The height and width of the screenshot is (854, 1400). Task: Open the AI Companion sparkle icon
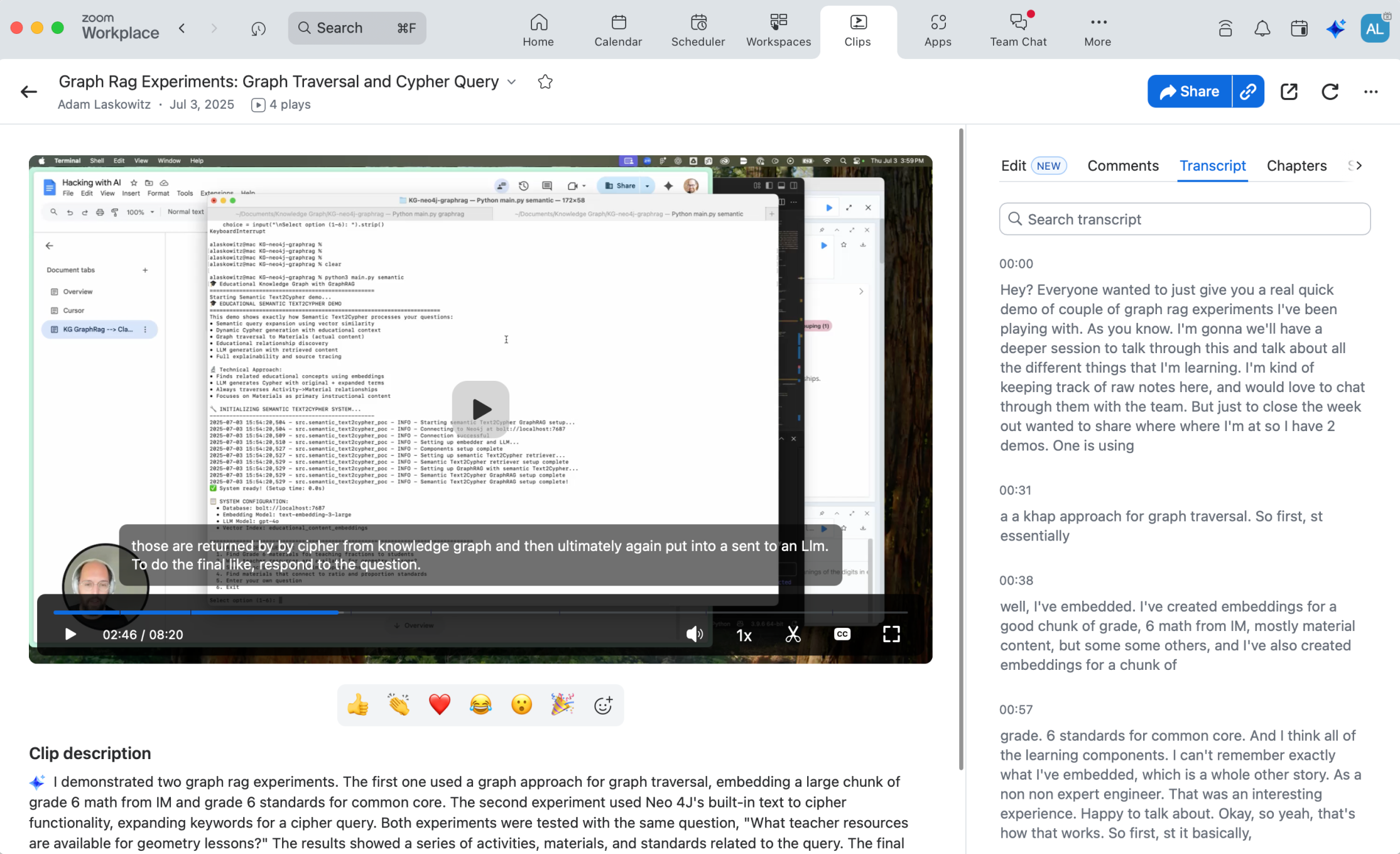click(x=1335, y=28)
